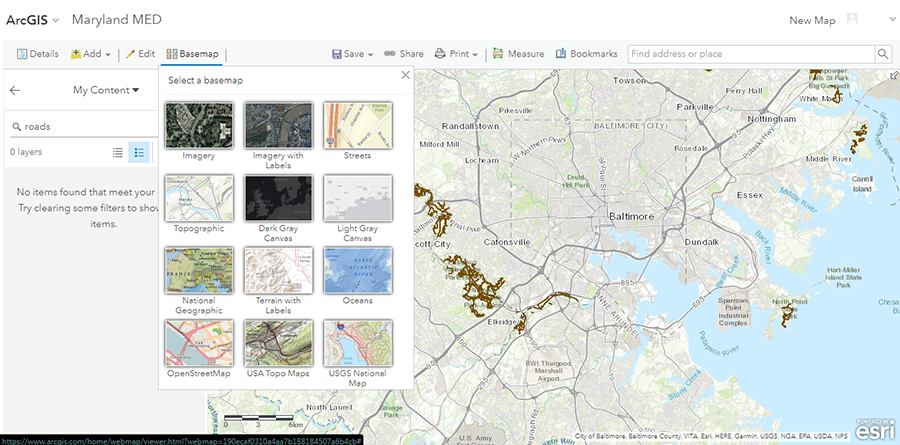Select the Imagery basemap

tap(199, 125)
